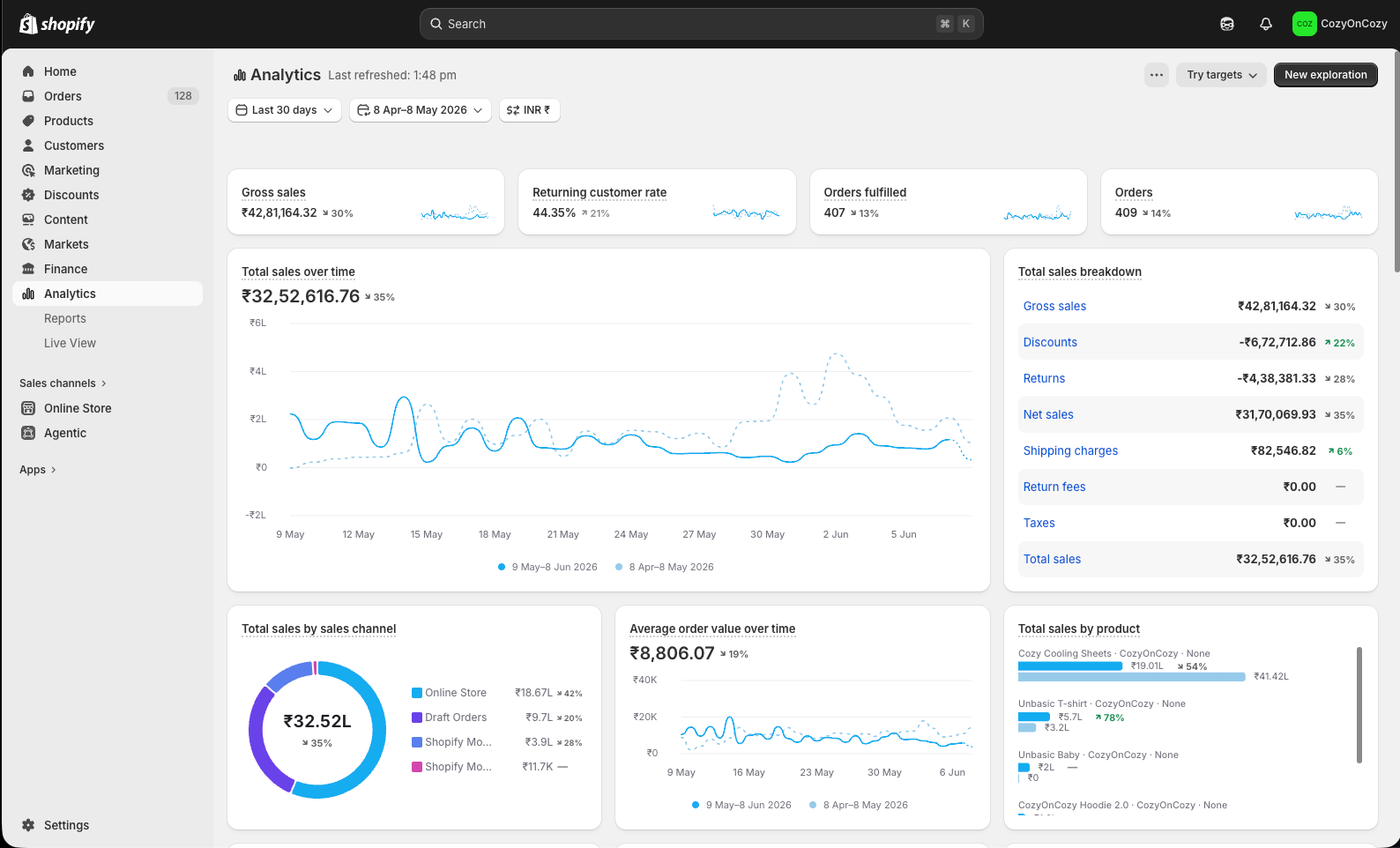
Task: Open Live View under Analytics
Action: click(x=70, y=343)
